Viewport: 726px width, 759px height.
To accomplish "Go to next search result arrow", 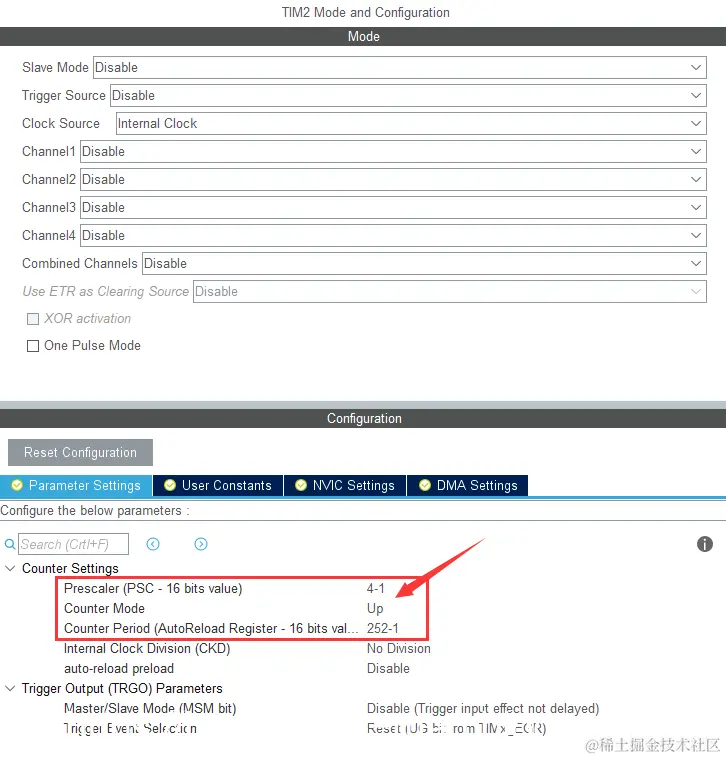I will [x=201, y=544].
